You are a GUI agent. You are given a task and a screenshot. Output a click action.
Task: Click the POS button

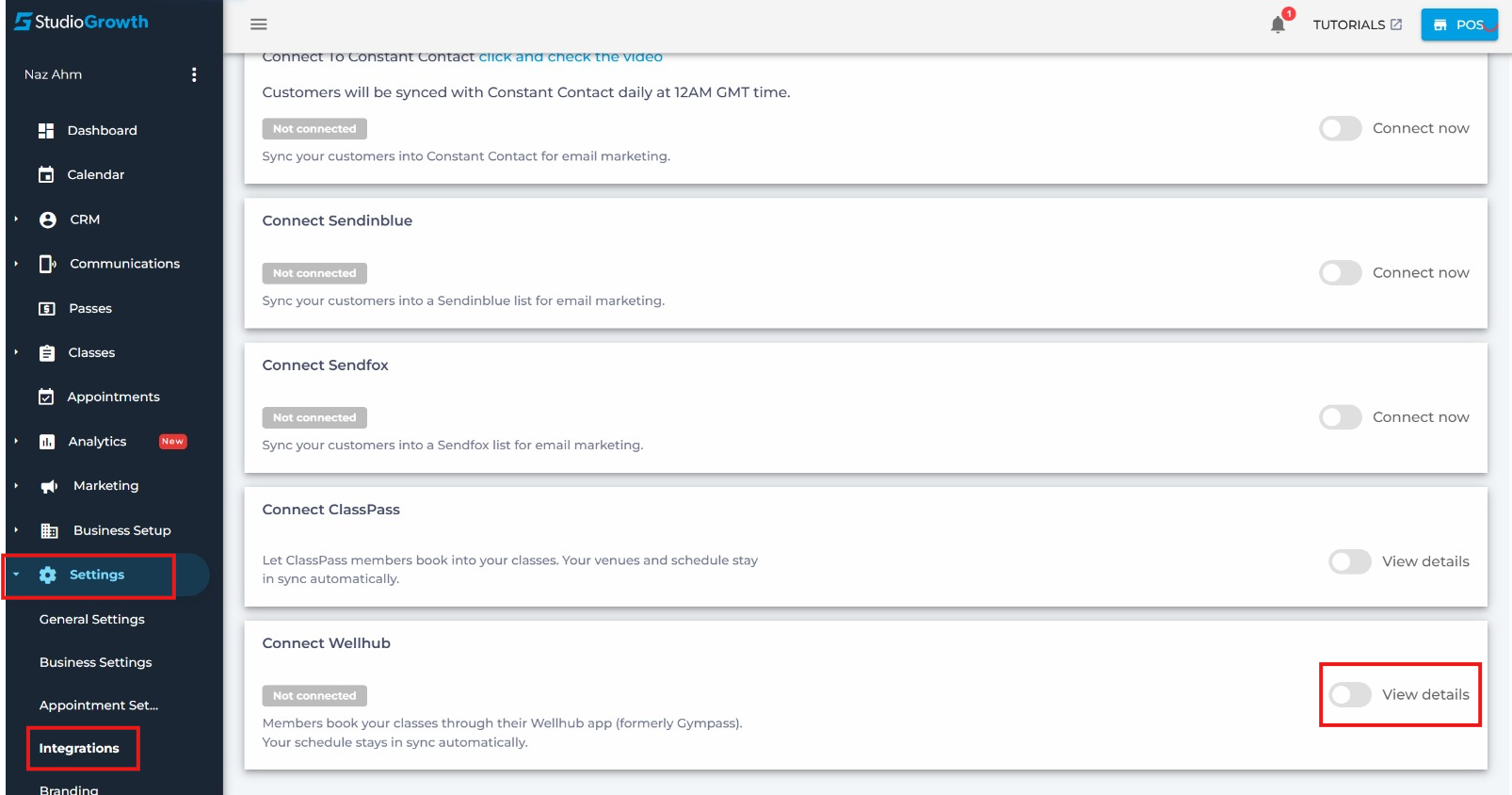coord(1459,24)
